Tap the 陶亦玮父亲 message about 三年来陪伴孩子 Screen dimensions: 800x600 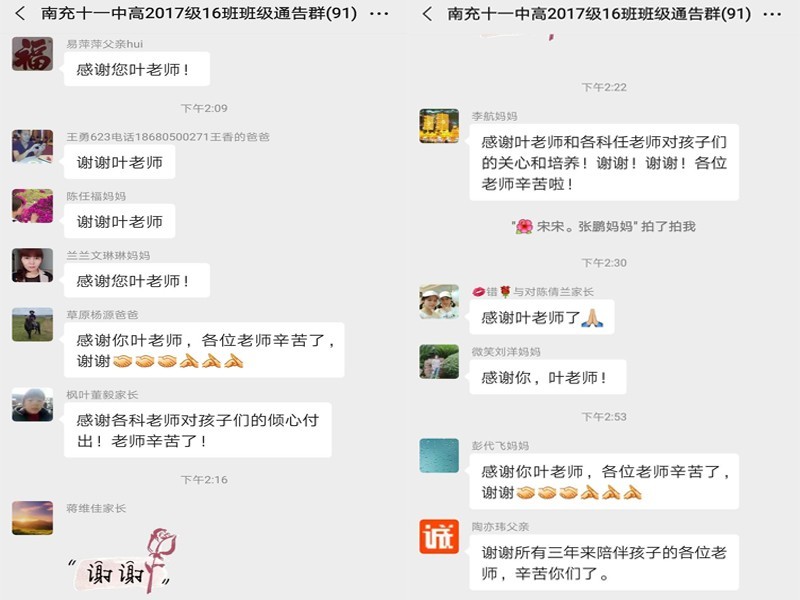click(604, 562)
